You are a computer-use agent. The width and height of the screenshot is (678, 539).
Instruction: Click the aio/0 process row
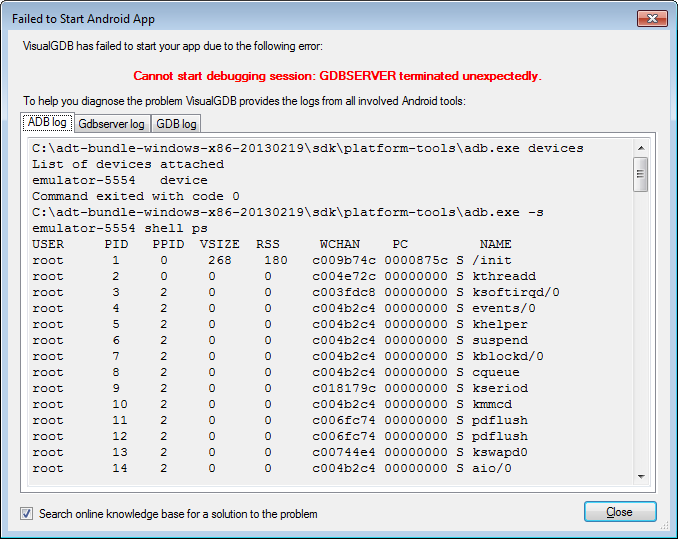click(x=272, y=468)
